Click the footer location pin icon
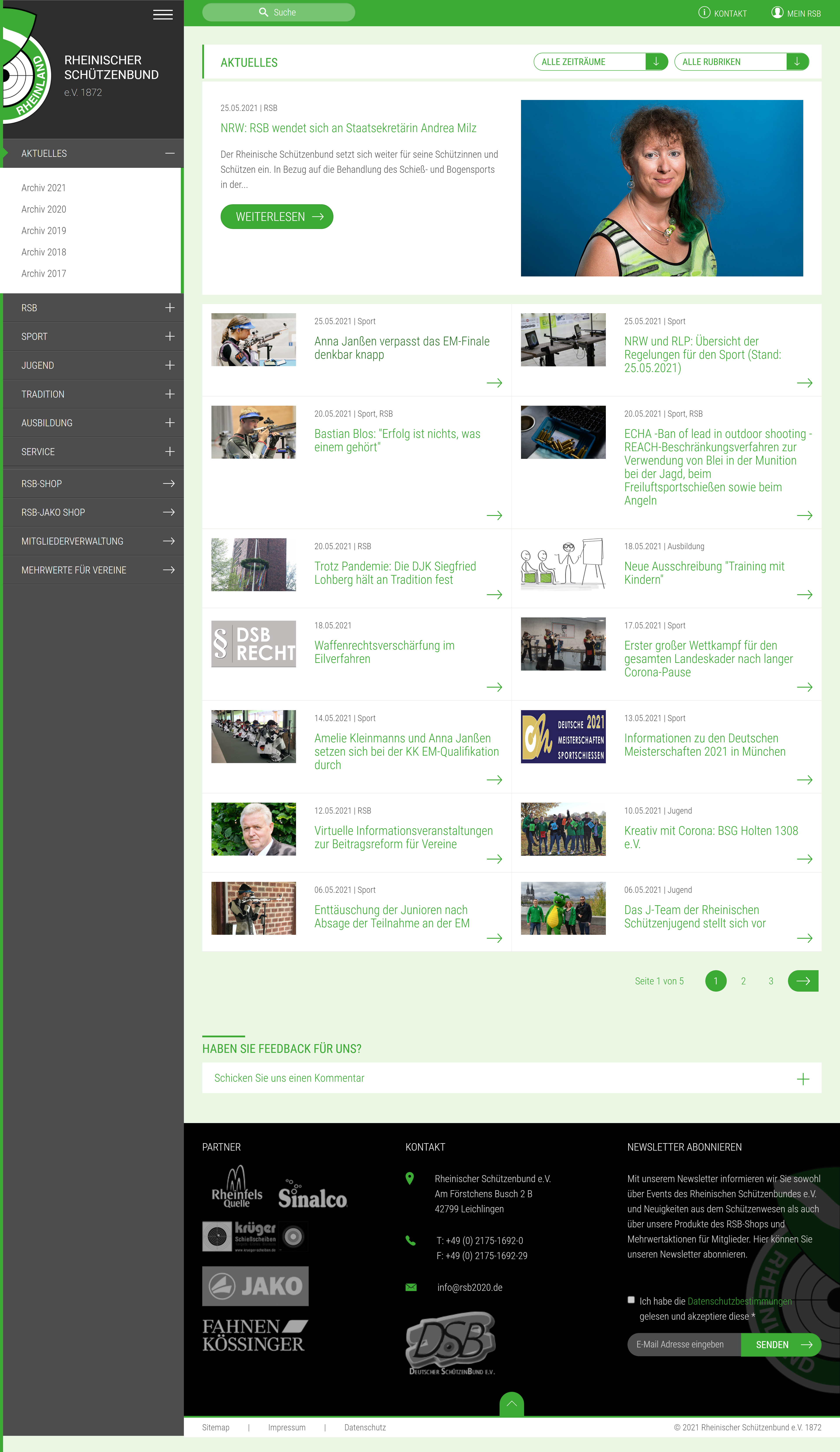 [x=410, y=1179]
